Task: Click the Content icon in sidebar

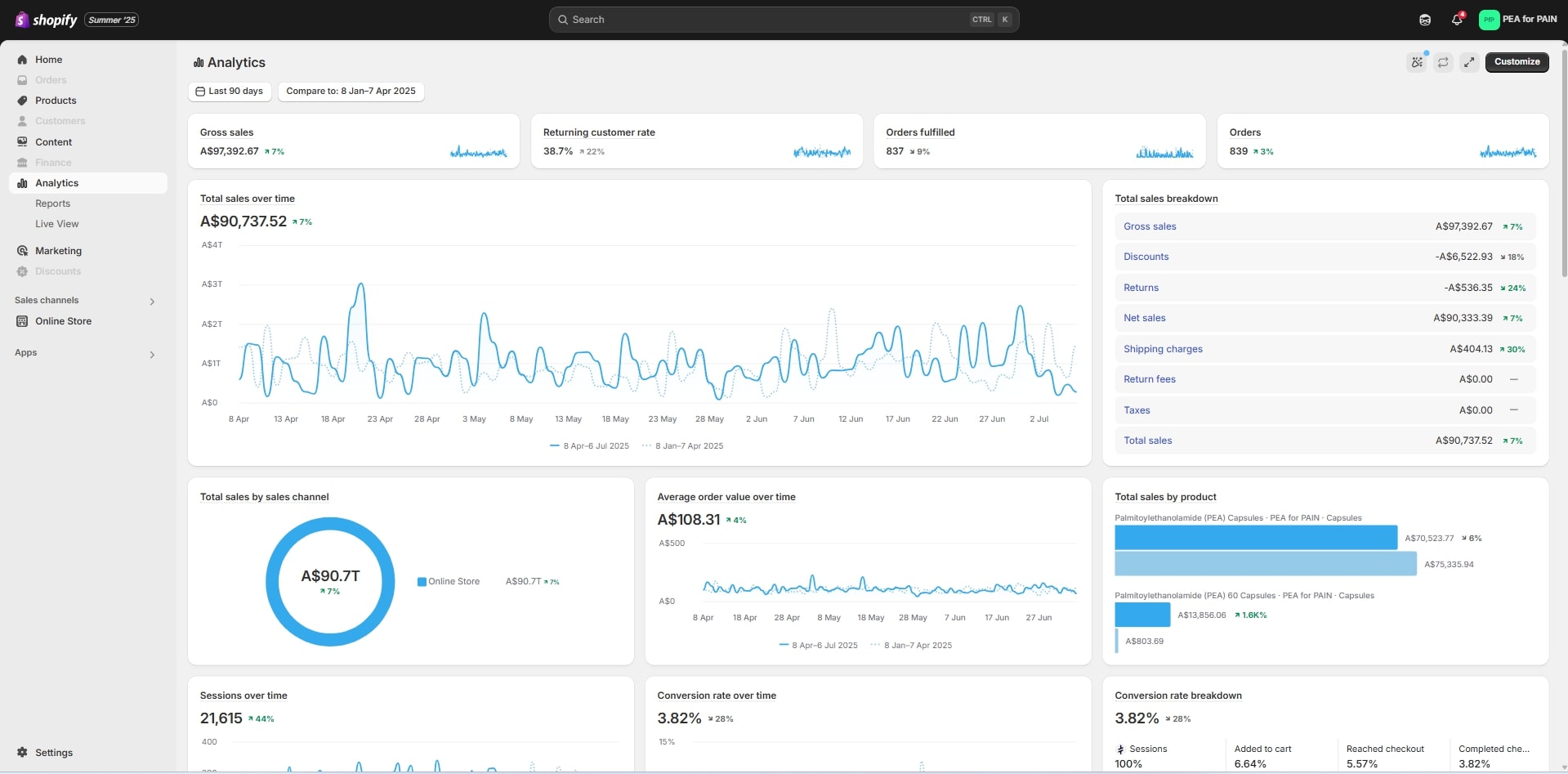Action: coord(22,142)
